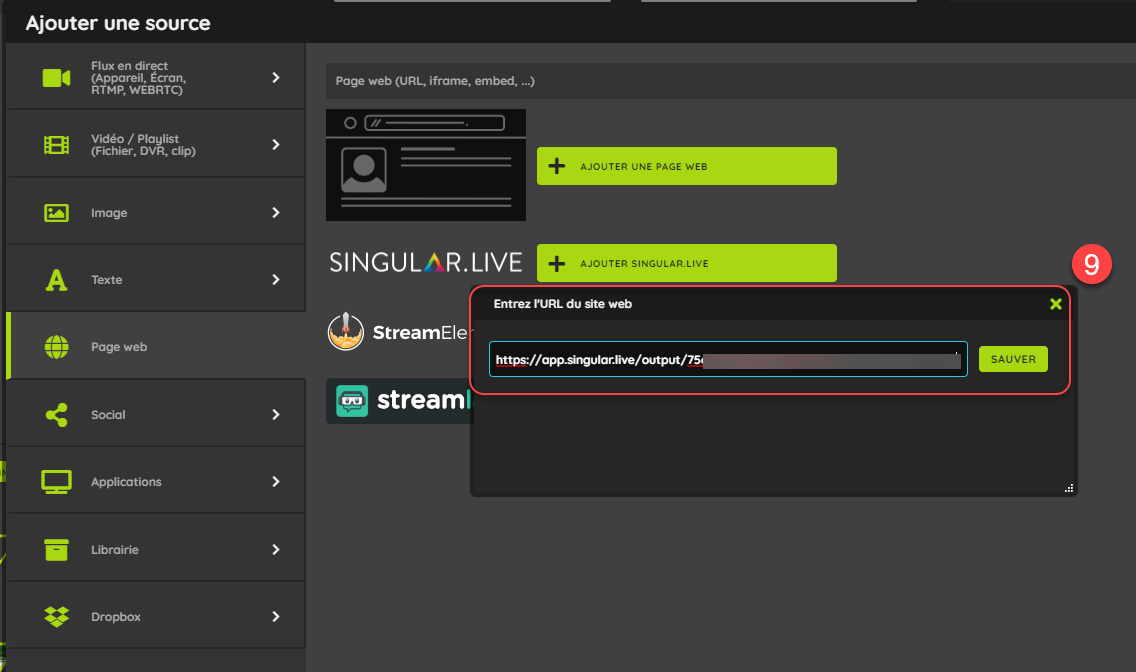Click the archive box Librairie icon

coord(57,550)
